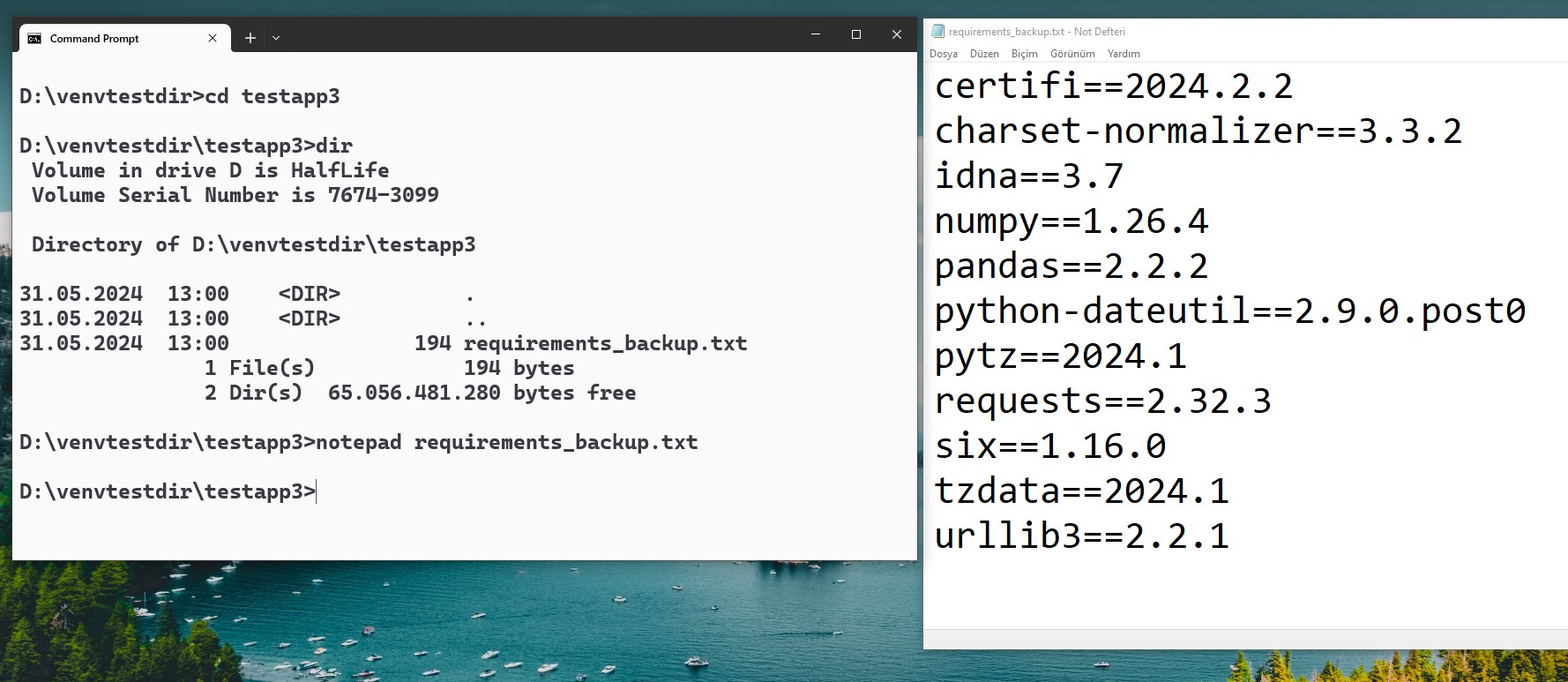This screenshot has width=1568, height=682.
Task: Click the Command Prompt tab icon
Action: (34, 38)
